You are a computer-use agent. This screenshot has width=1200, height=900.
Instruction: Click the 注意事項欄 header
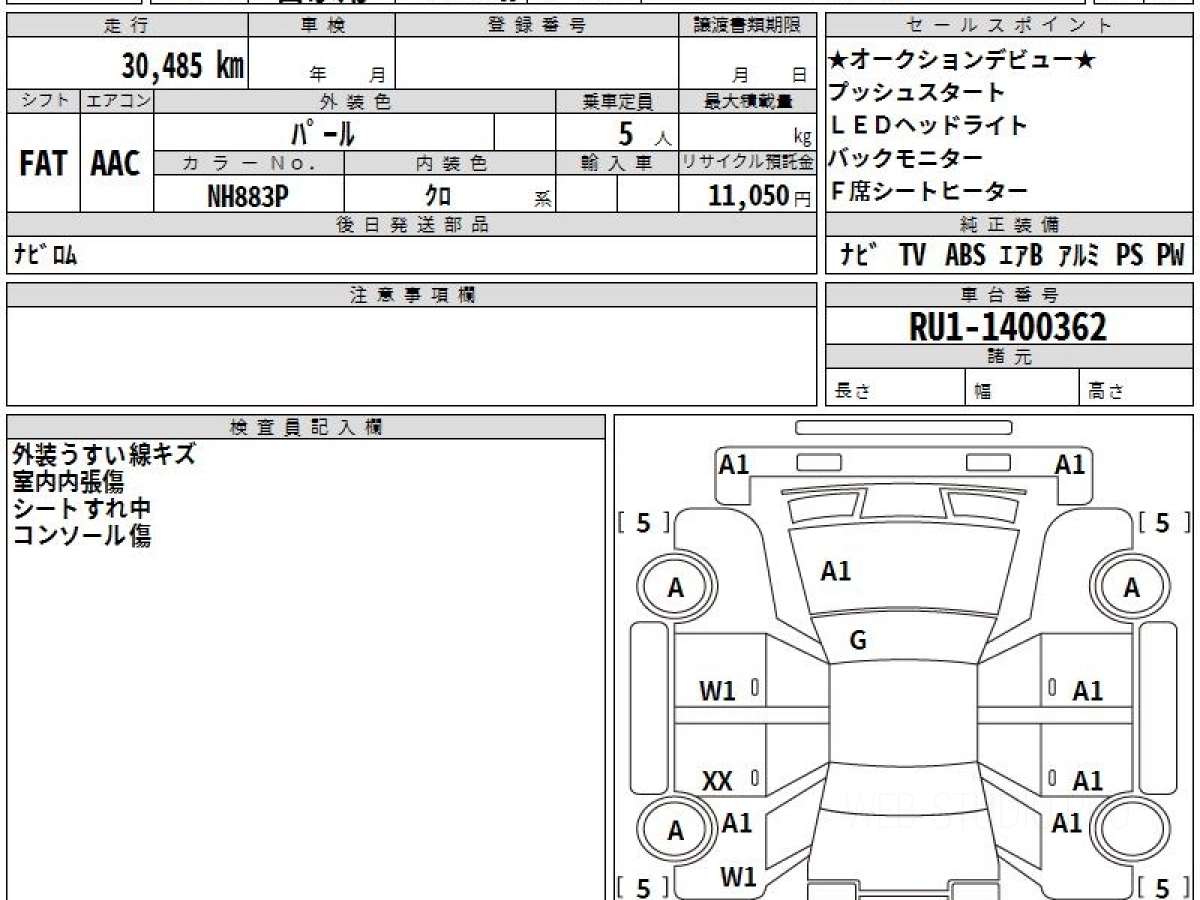coord(412,294)
